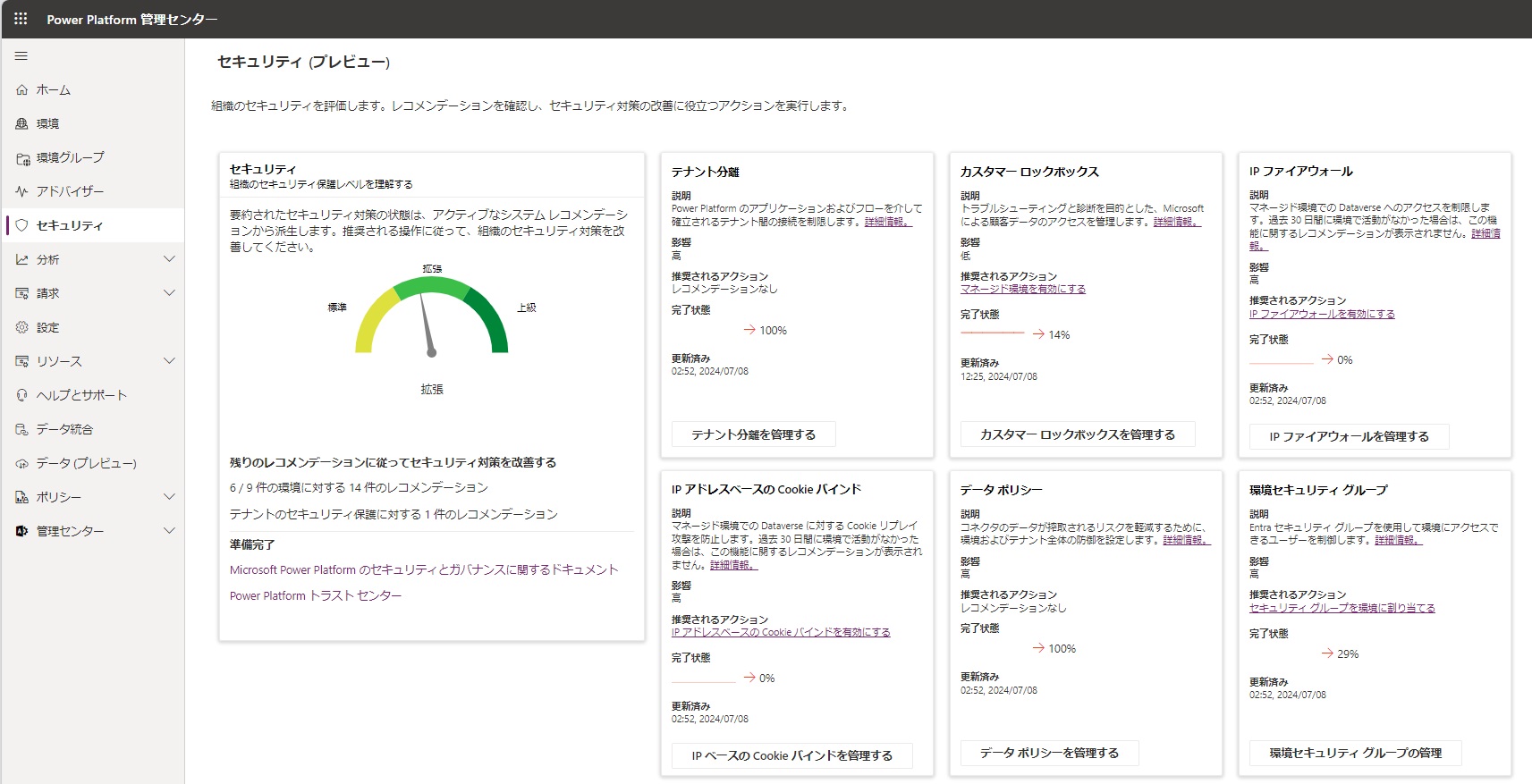
Task: Click the 環境 sidebar icon
Action: [22, 123]
